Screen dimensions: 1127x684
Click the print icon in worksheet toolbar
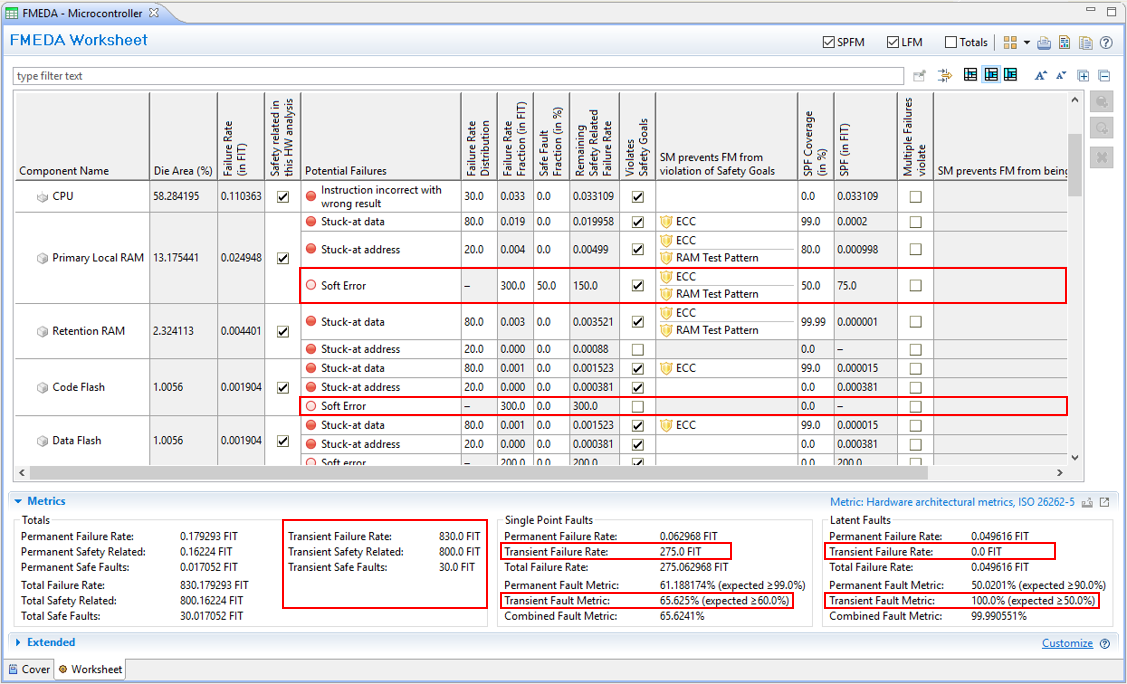pos(1044,43)
